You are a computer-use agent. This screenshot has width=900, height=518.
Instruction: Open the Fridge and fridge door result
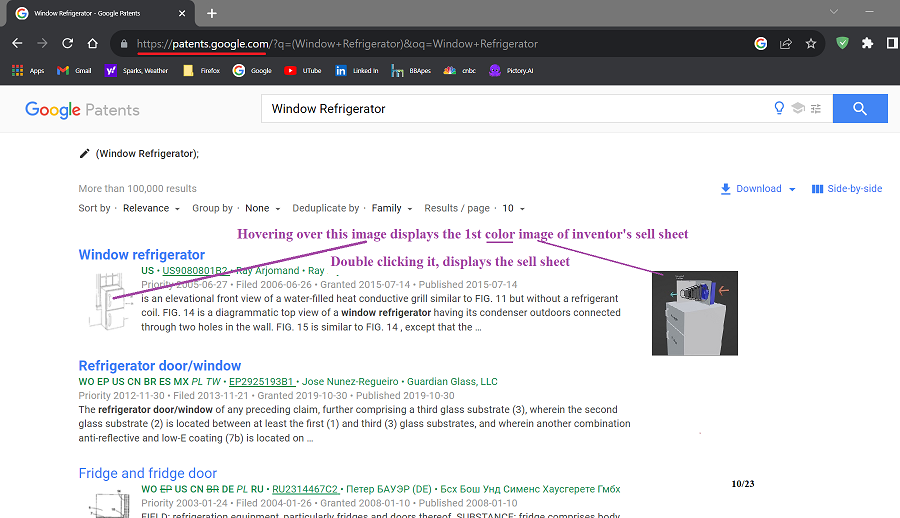click(148, 473)
